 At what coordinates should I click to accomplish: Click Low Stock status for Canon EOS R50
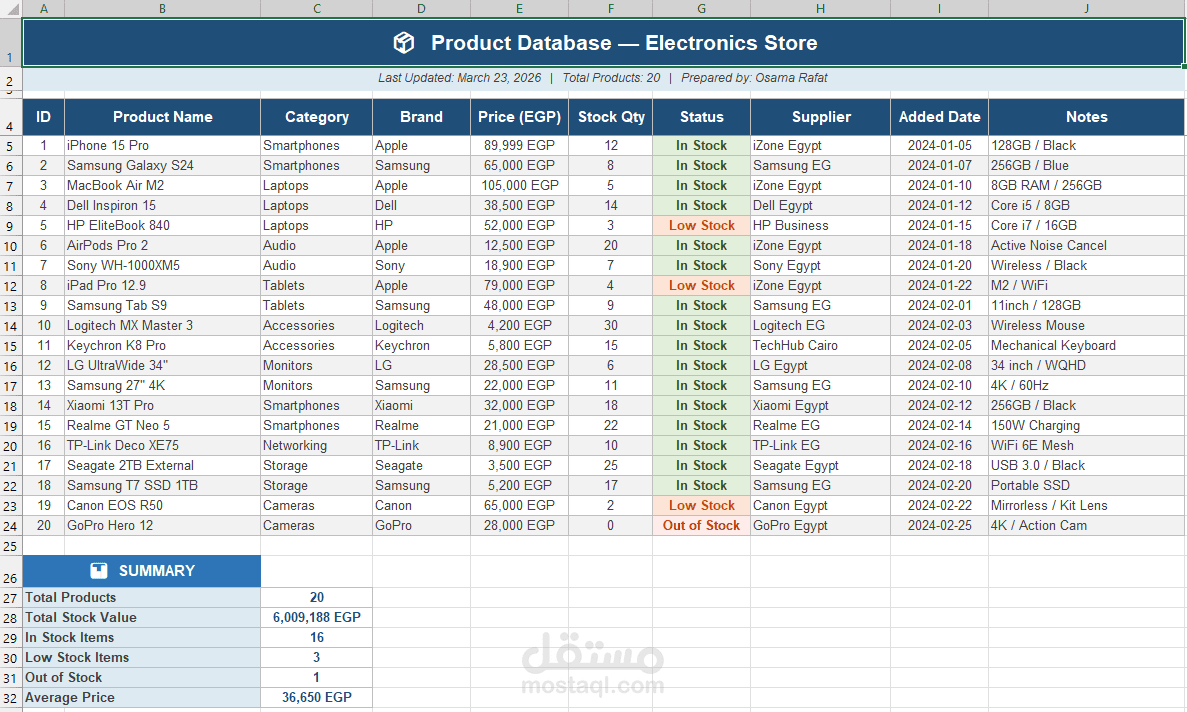(702, 505)
